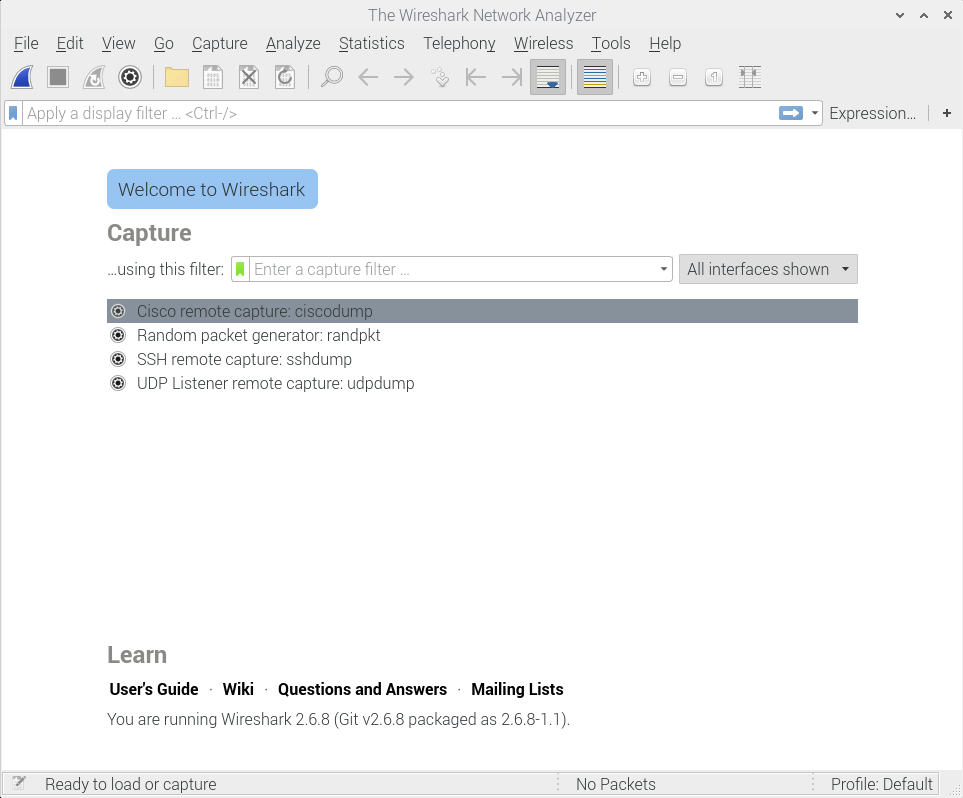The height and width of the screenshot is (798, 963).
Task: Open the Analyze menu
Action: 293,44
